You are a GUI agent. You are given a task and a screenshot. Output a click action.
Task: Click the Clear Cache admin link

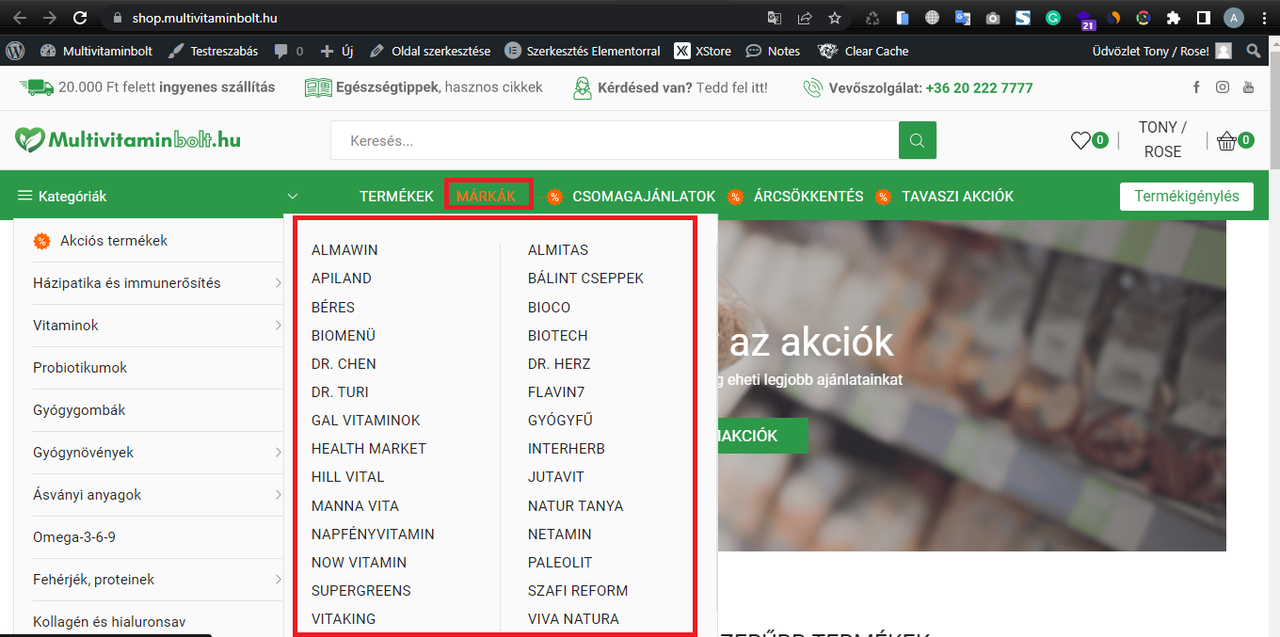tap(863, 51)
